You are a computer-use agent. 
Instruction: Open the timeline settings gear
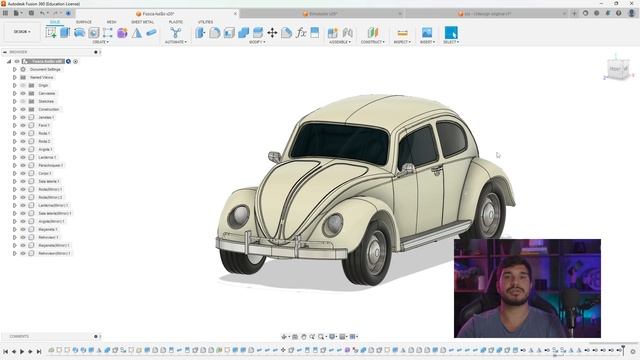click(x=633, y=351)
